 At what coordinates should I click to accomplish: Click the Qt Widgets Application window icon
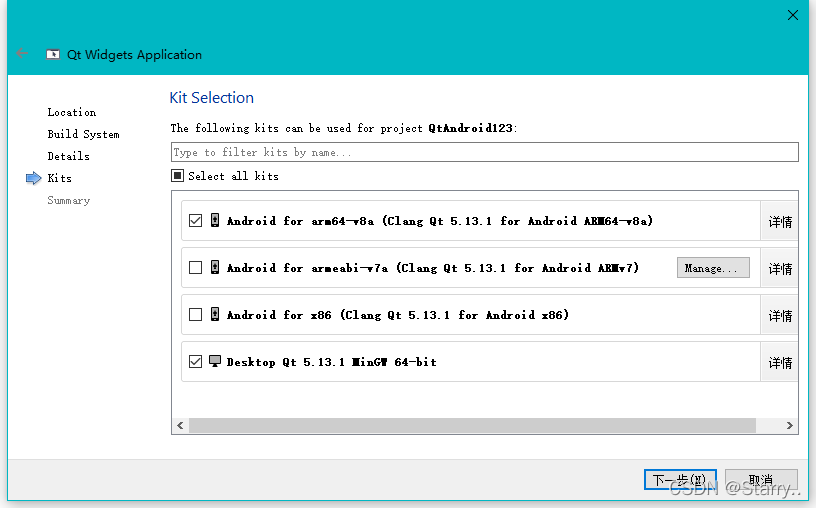[x=53, y=55]
